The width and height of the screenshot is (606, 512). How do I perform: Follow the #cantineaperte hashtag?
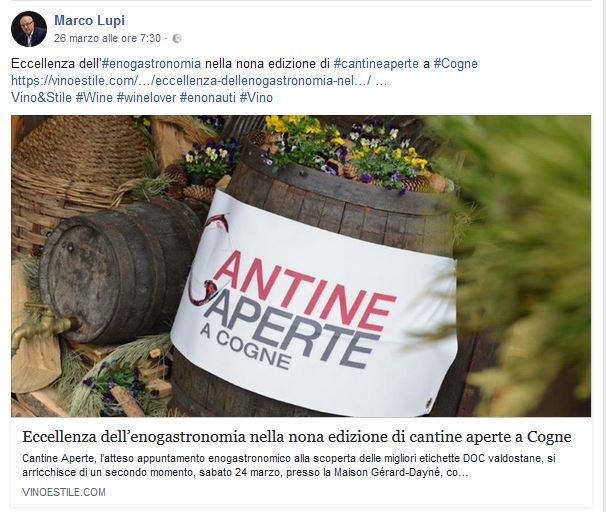point(376,63)
